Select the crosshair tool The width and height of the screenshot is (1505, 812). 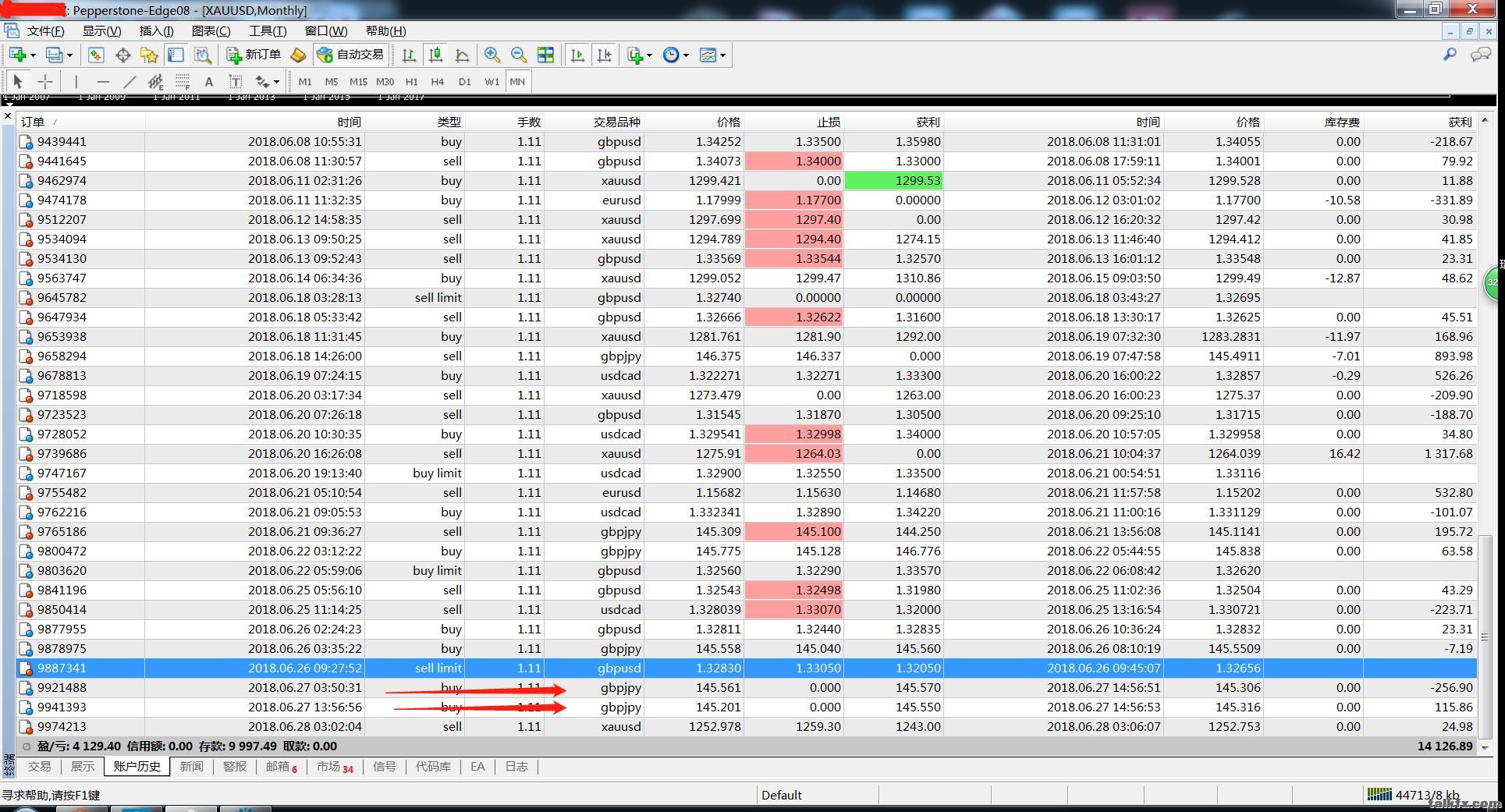point(45,81)
